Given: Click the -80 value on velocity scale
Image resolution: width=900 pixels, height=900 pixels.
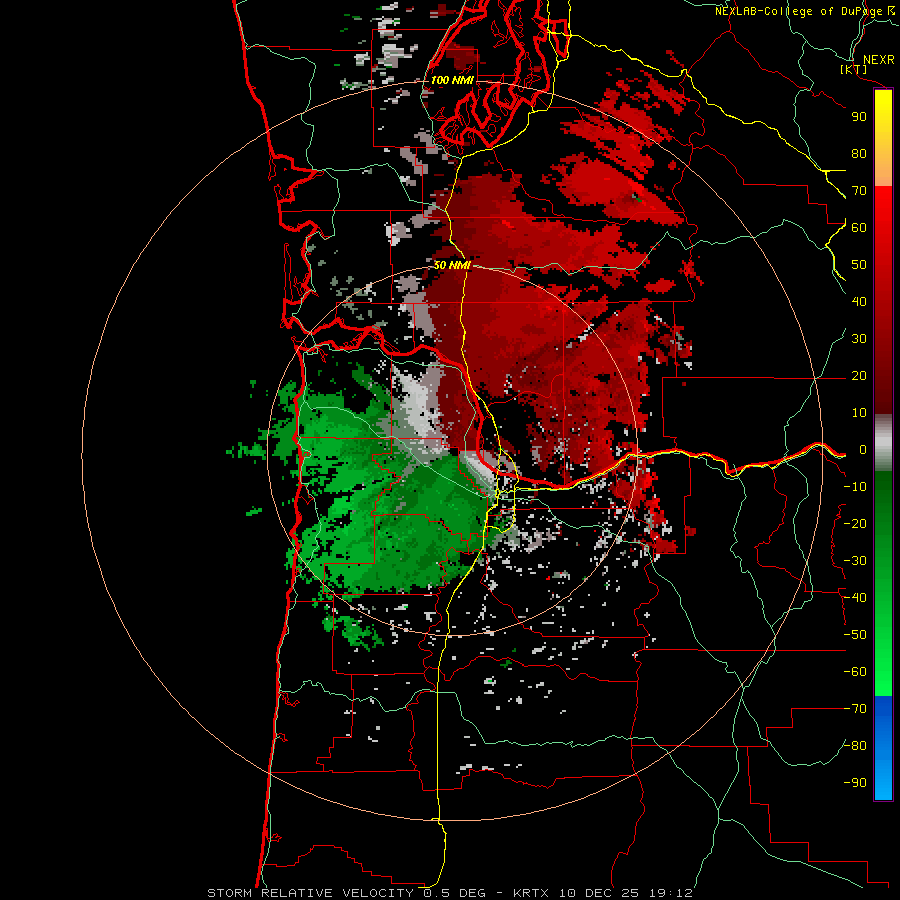Looking at the screenshot, I should coord(855,746).
